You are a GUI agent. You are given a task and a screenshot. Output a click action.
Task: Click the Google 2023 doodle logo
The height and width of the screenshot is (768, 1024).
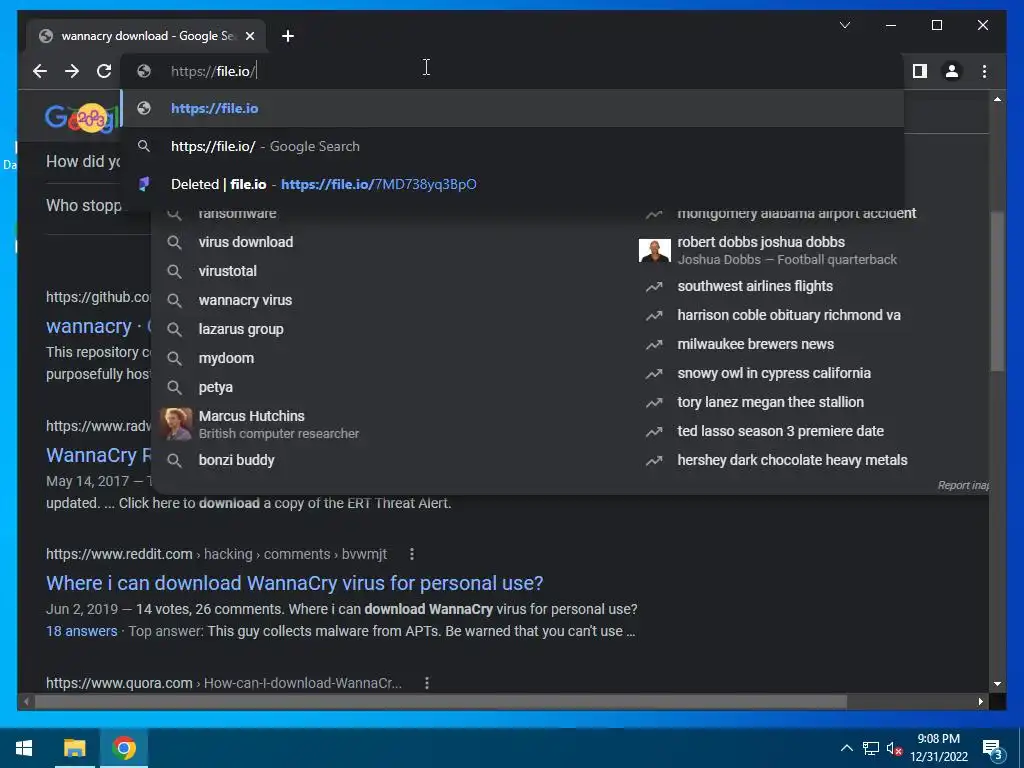(83, 118)
